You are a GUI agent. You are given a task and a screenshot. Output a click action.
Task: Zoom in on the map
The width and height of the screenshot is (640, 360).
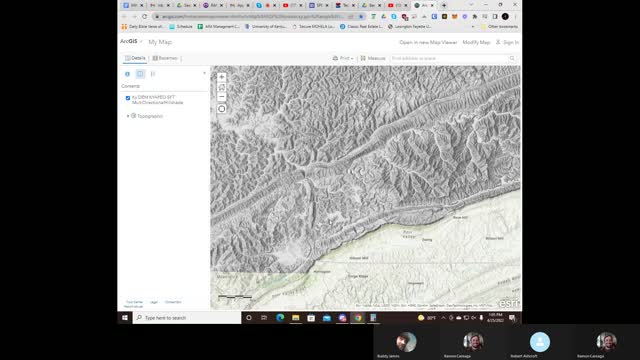(222, 77)
